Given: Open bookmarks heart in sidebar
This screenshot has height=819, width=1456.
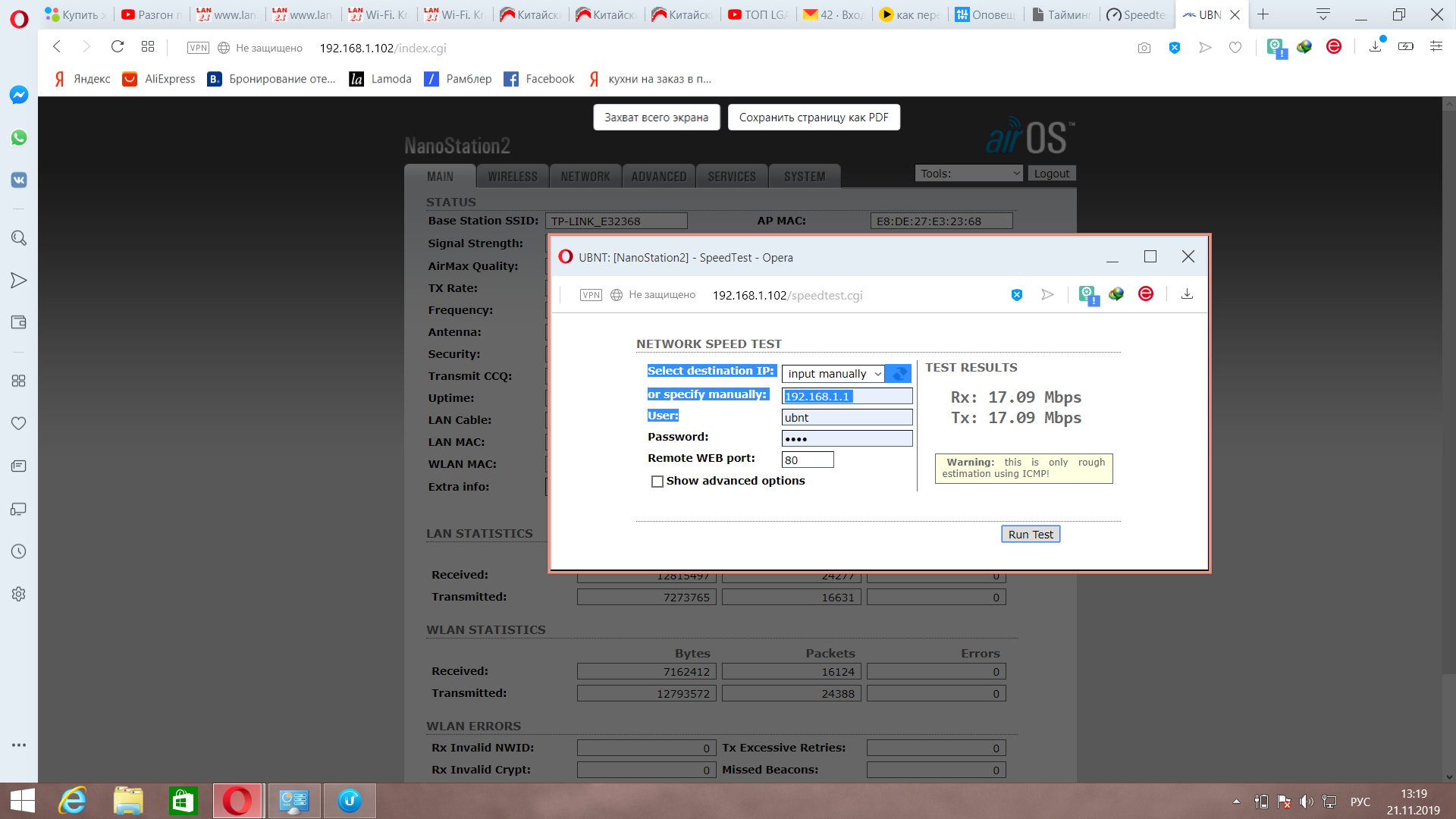Looking at the screenshot, I should click(19, 423).
